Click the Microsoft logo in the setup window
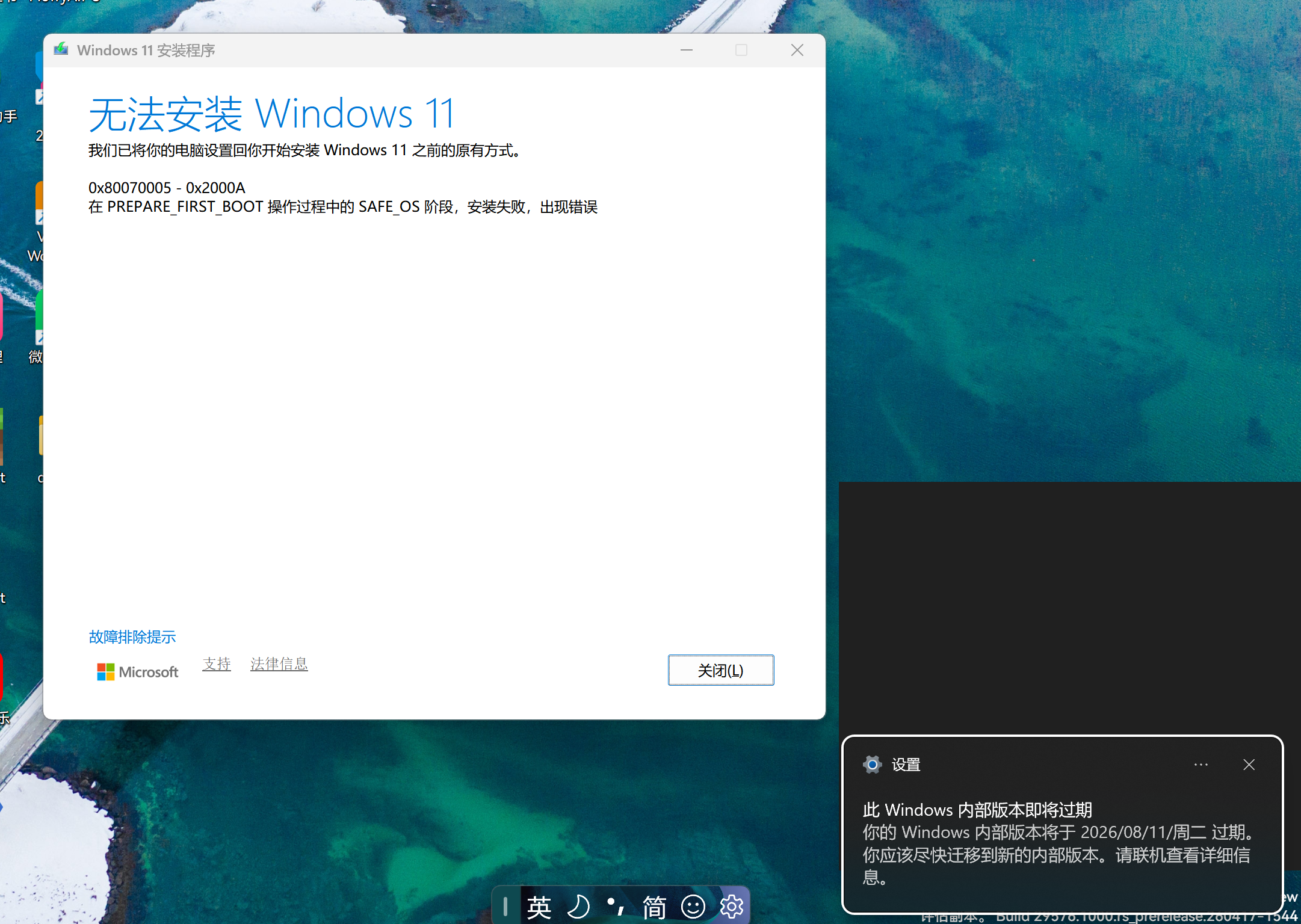The width and height of the screenshot is (1301, 924). pos(138,672)
